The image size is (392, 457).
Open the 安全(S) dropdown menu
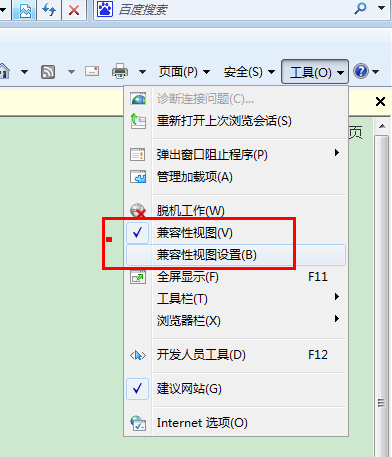pos(249,72)
